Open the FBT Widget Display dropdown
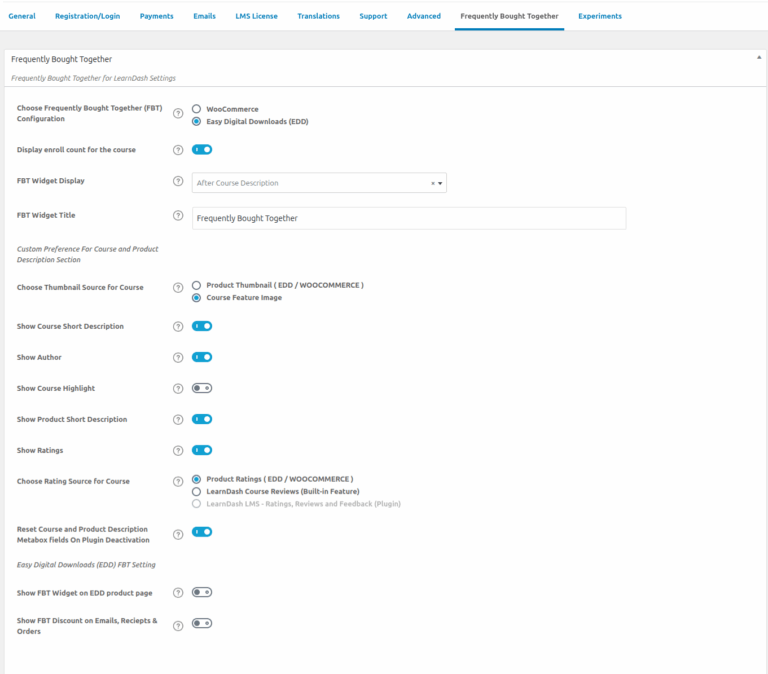Viewport: 768px width, 674px height. [319, 183]
